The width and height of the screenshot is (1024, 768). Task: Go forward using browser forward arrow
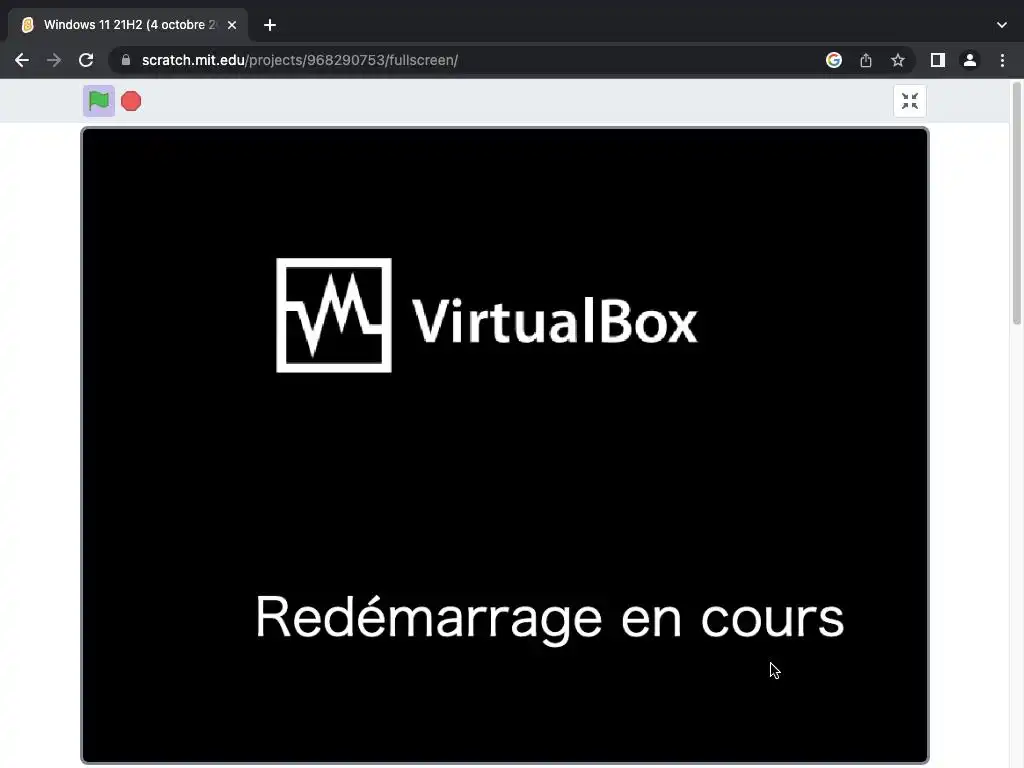click(54, 60)
